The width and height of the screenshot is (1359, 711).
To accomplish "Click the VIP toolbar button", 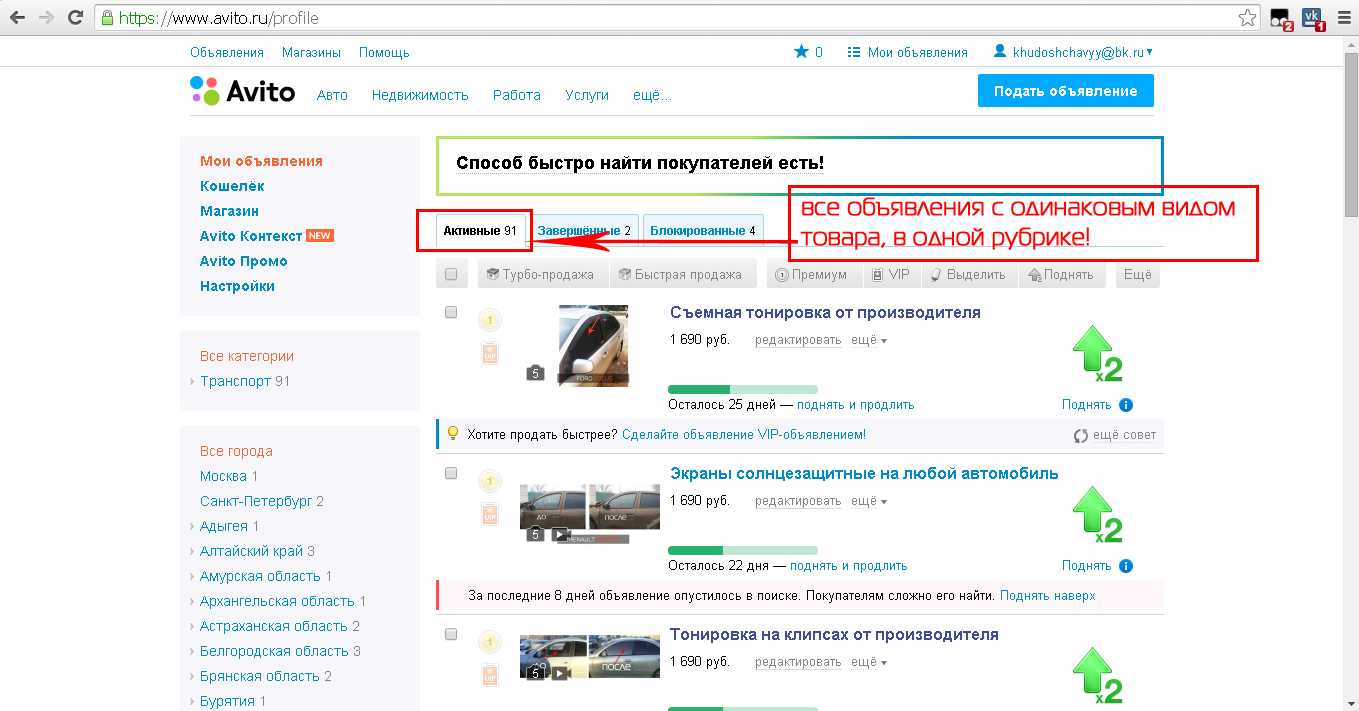I will click(x=890, y=274).
